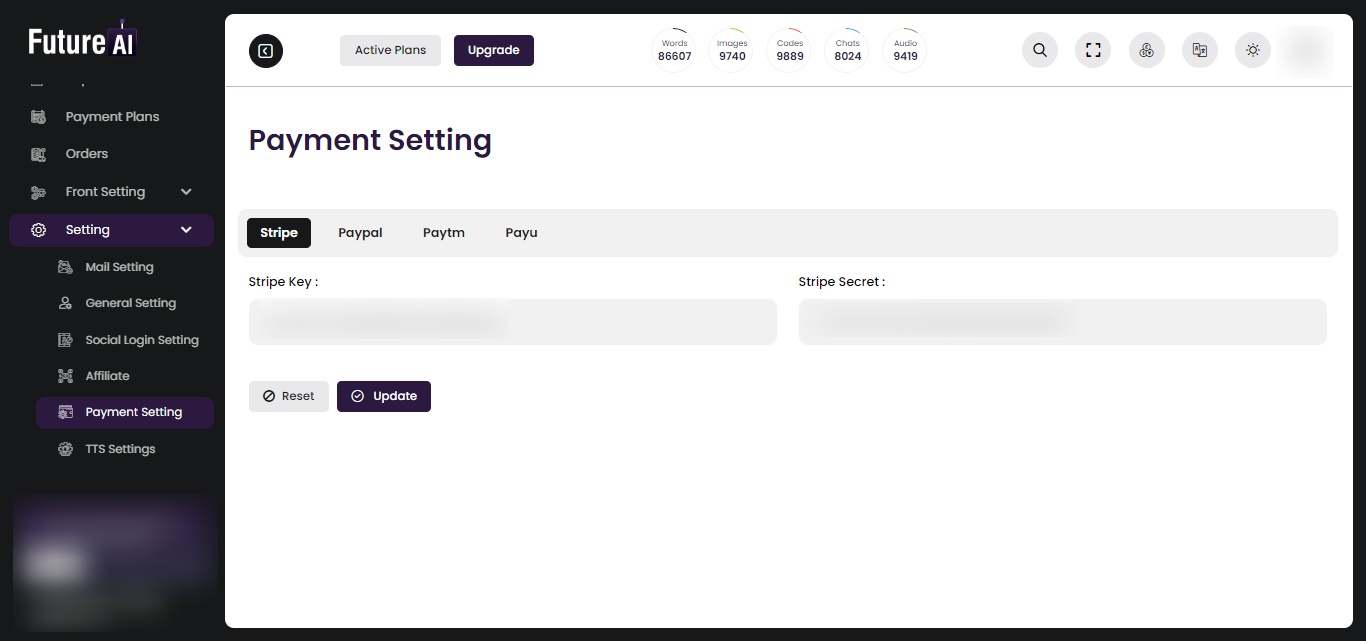Check the remaining Words usage circle
The width and height of the screenshot is (1366, 641).
tap(674, 49)
